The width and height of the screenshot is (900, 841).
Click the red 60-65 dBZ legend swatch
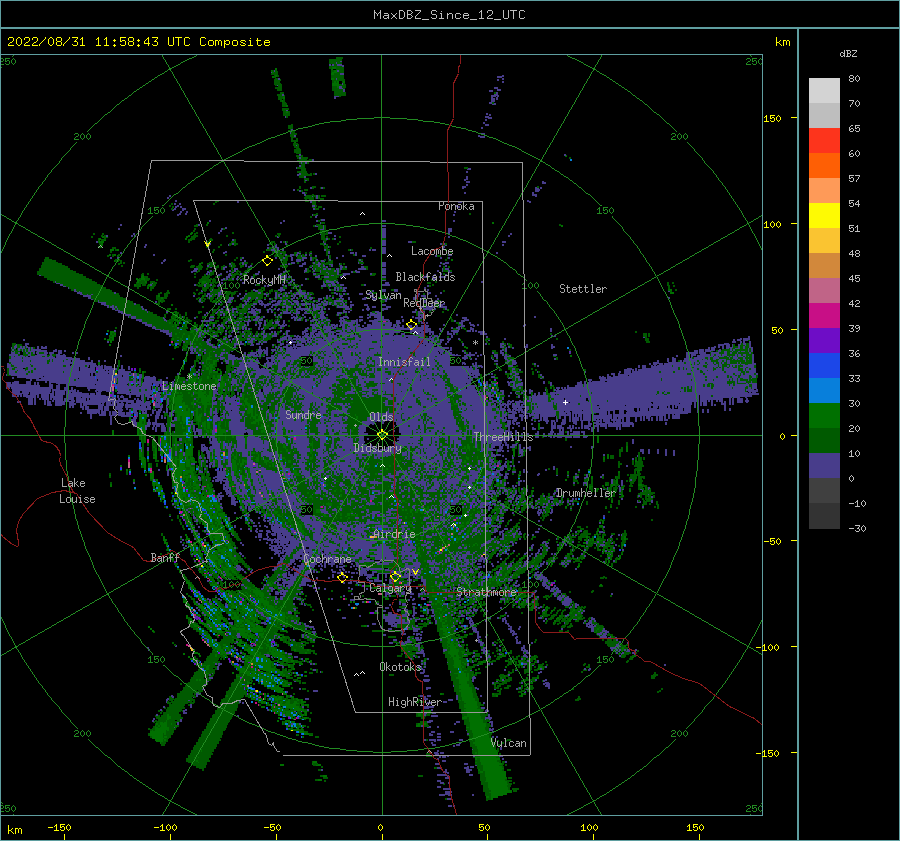coord(824,141)
